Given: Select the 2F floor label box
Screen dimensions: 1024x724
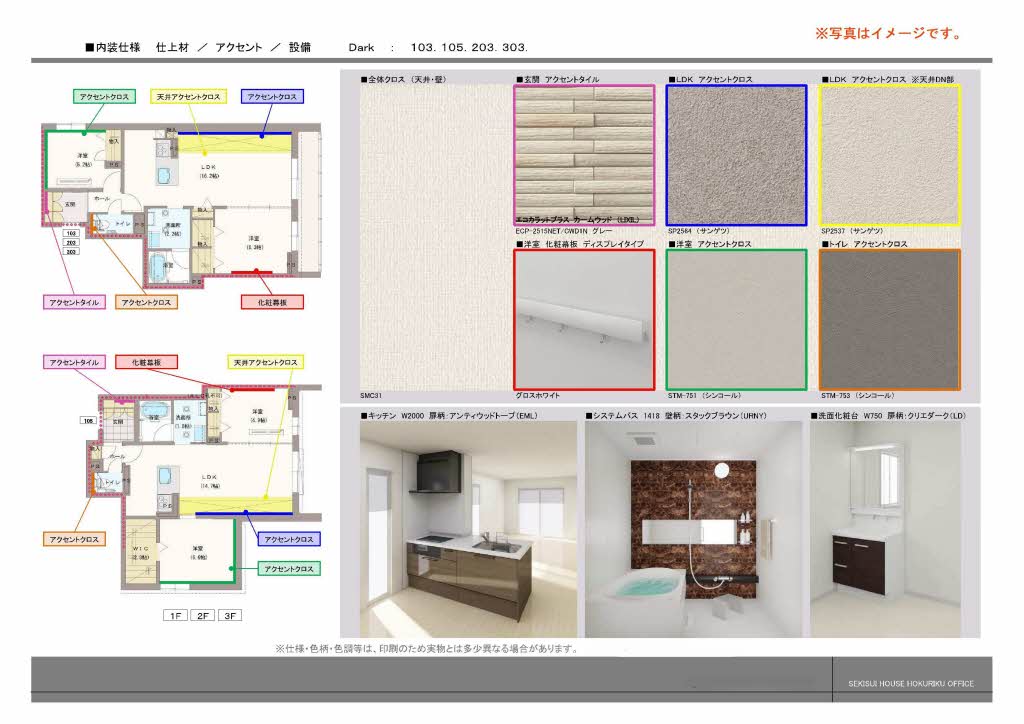Looking at the screenshot, I should pyautogui.click(x=204, y=615).
